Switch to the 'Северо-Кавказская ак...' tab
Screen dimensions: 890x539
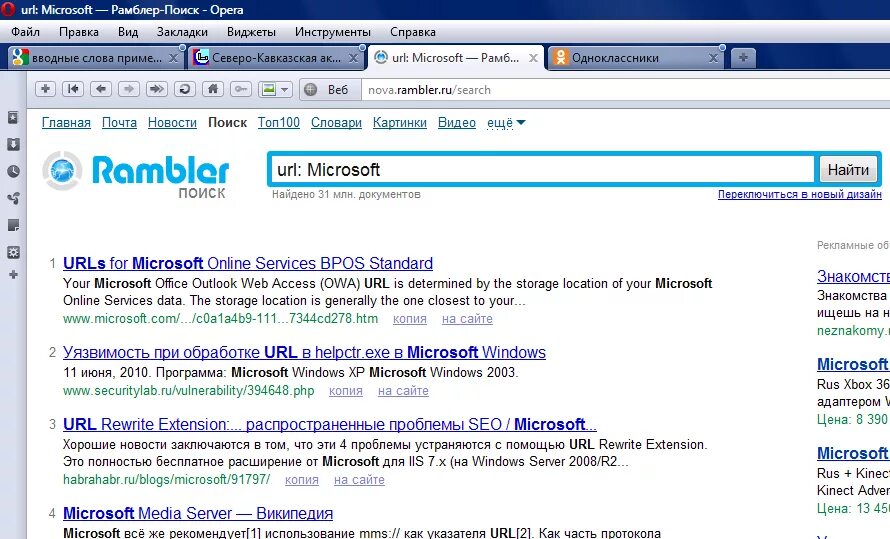[x=276, y=58]
